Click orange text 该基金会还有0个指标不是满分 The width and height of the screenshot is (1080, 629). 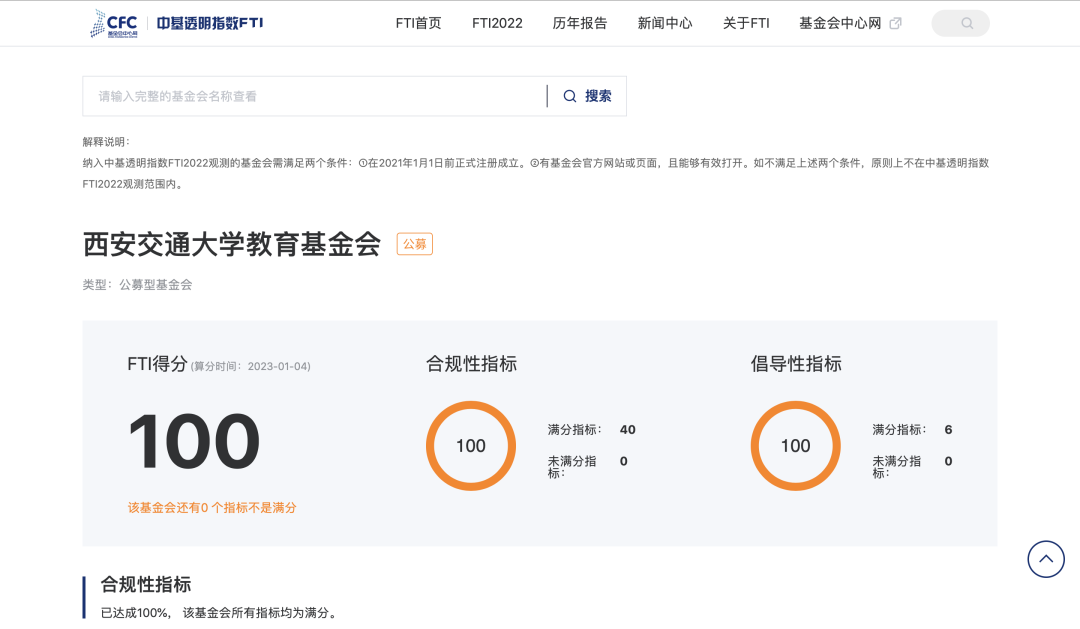212,508
